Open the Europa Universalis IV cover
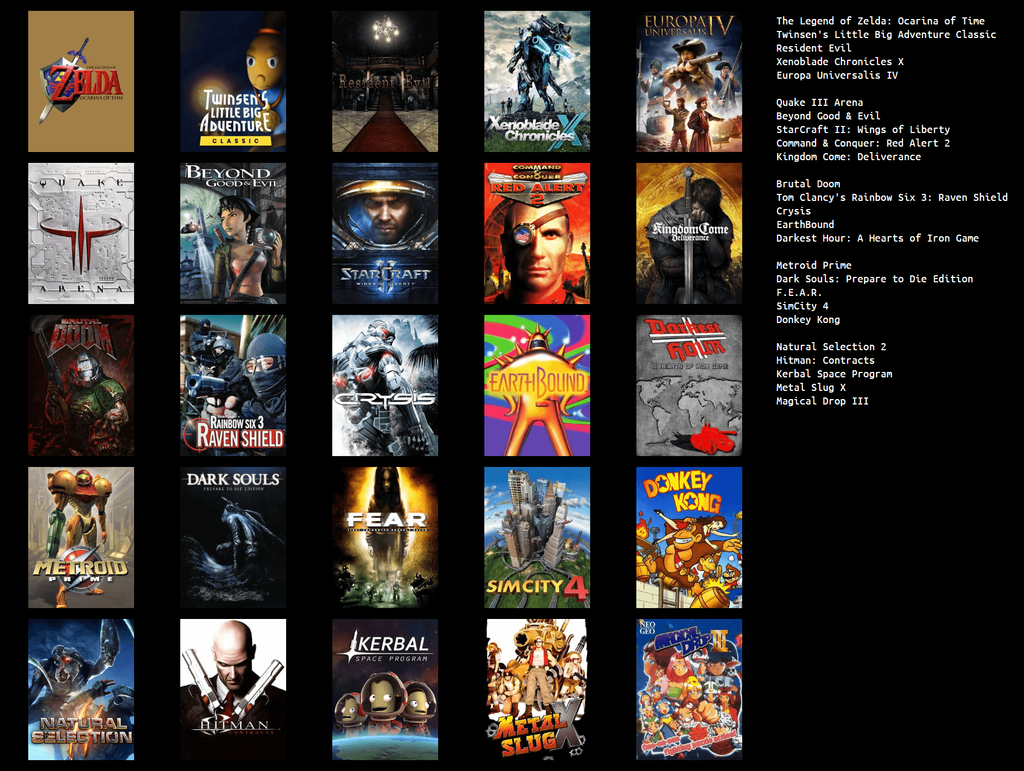The width and height of the screenshot is (1024, 771). pos(689,82)
